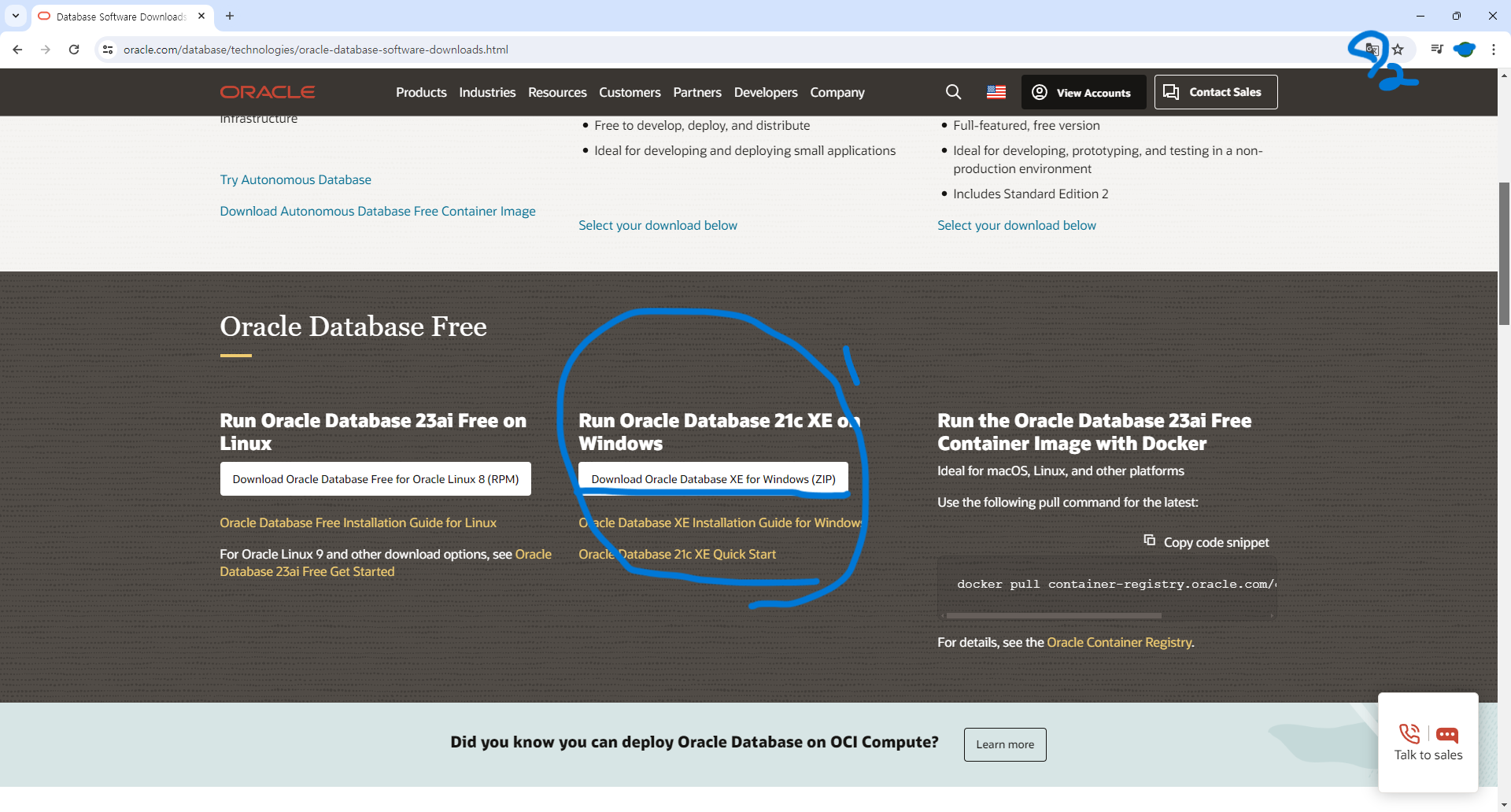
Task: Open the Customers menu
Action: [x=630, y=92]
